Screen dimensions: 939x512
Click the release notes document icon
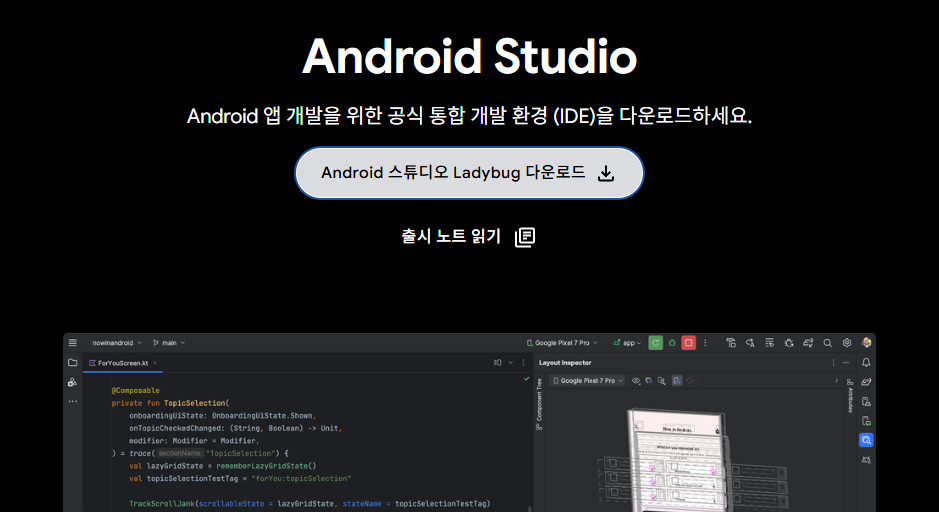525,237
